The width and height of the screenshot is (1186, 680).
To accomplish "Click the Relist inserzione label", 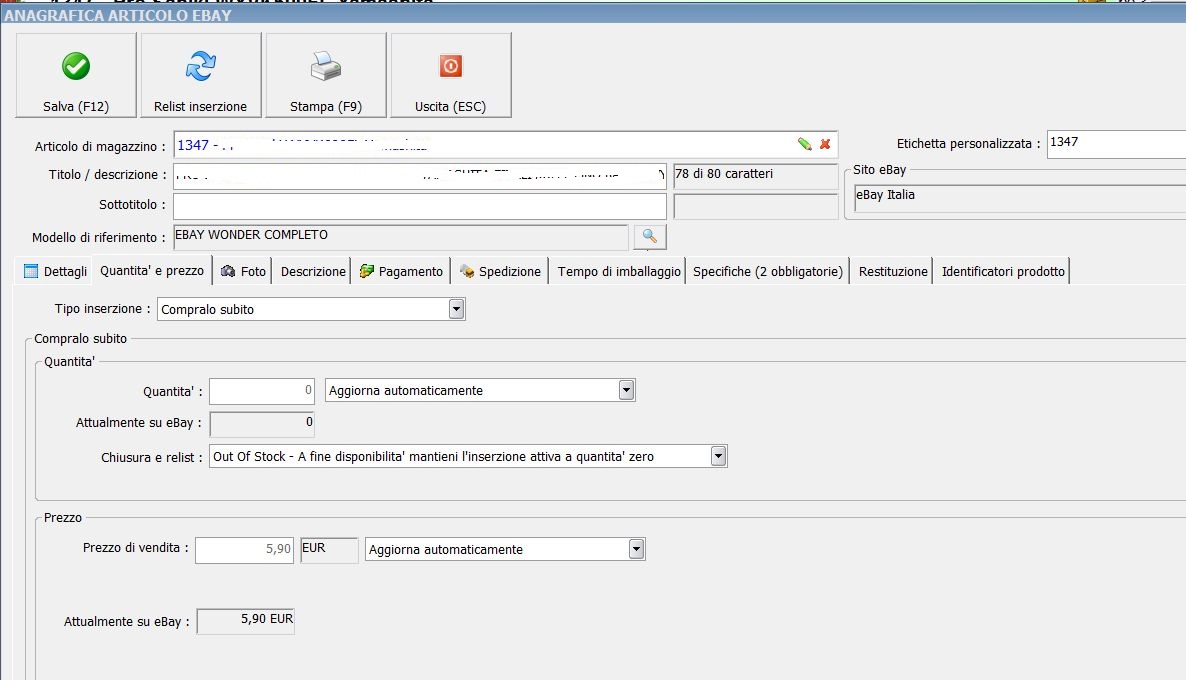I will tap(200, 107).
